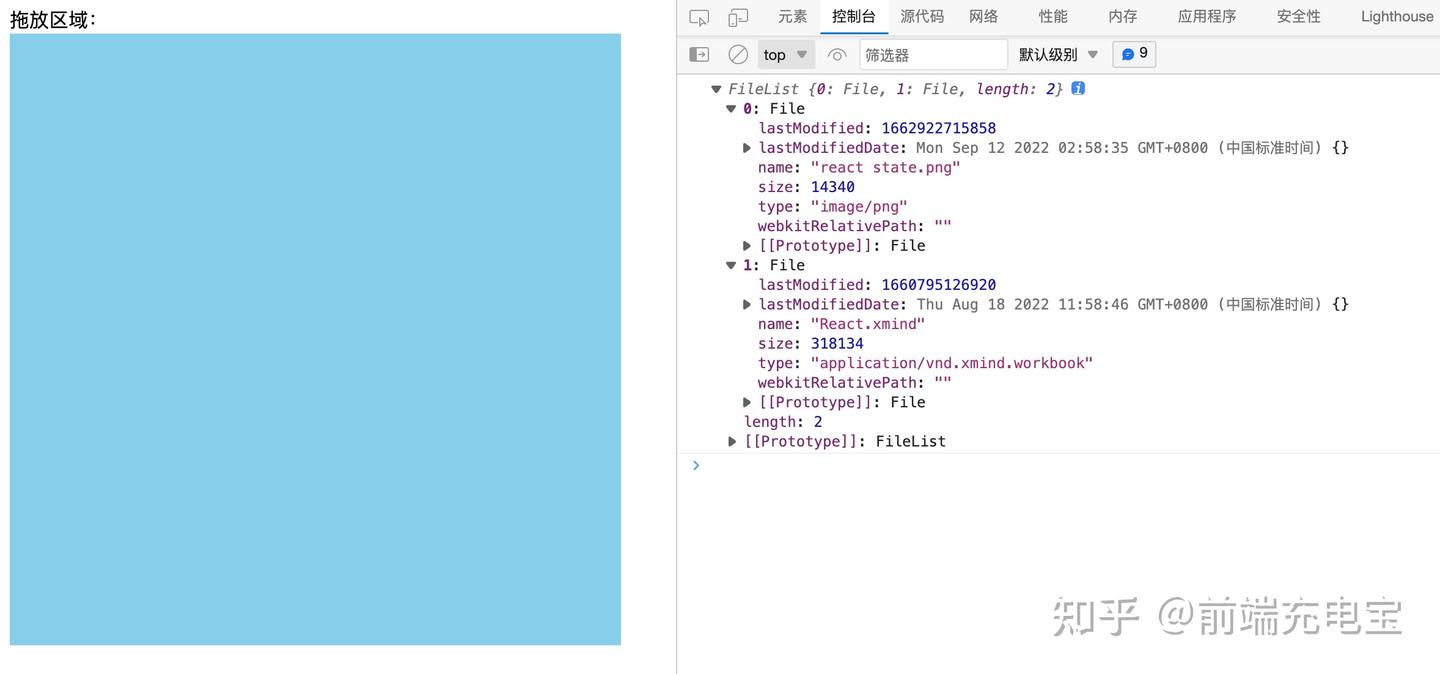Click the blue info icon beside FileList

1078,88
